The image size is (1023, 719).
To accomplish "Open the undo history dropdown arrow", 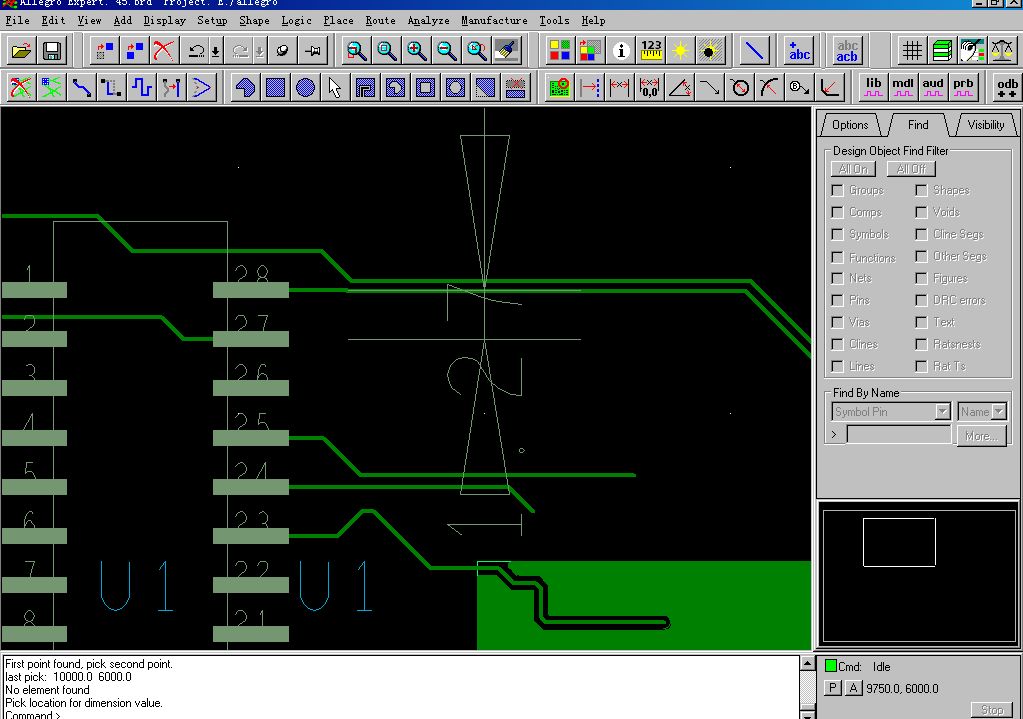I will (x=216, y=51).
